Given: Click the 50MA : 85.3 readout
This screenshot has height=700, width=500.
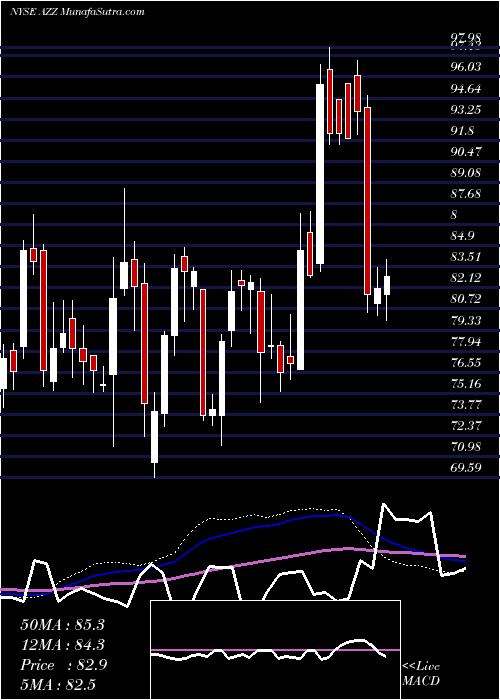Looking at the screenshot, I should (x=62, y=625).
